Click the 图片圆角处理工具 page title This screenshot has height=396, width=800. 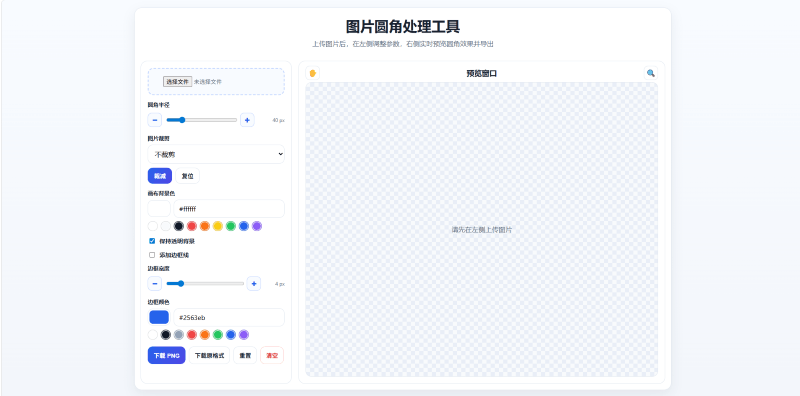click(403, 26)
